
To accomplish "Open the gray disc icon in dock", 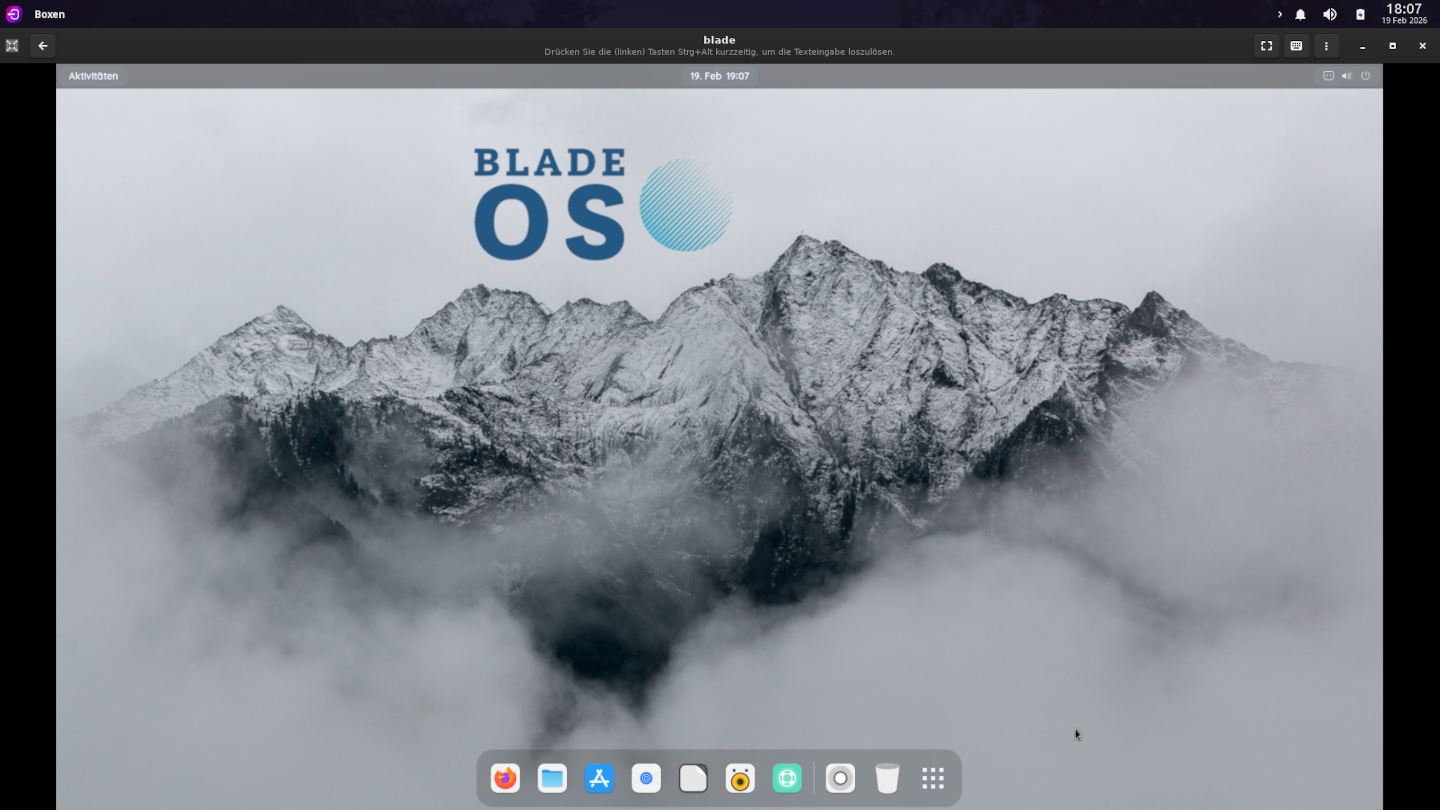I will coord(840,778).
